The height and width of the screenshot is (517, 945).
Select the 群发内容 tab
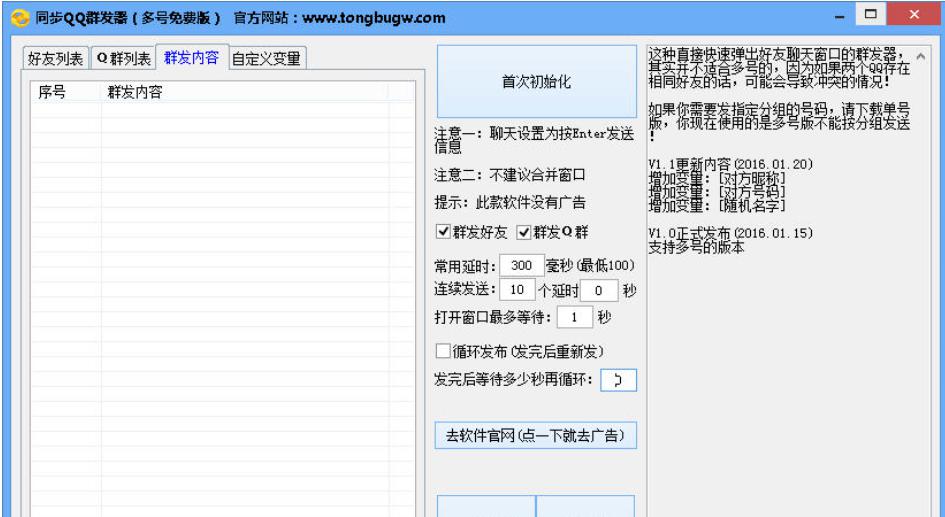coord(192,57)
